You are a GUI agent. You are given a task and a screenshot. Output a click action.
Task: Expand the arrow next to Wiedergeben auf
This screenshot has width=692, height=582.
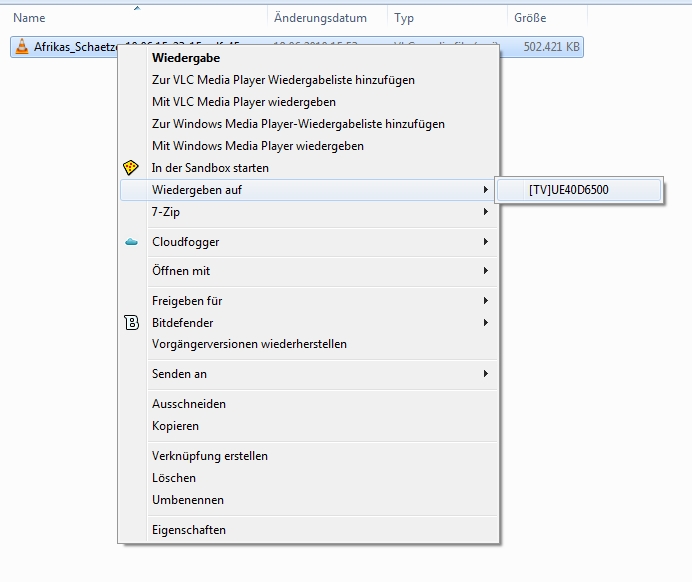tap(485, 190)
